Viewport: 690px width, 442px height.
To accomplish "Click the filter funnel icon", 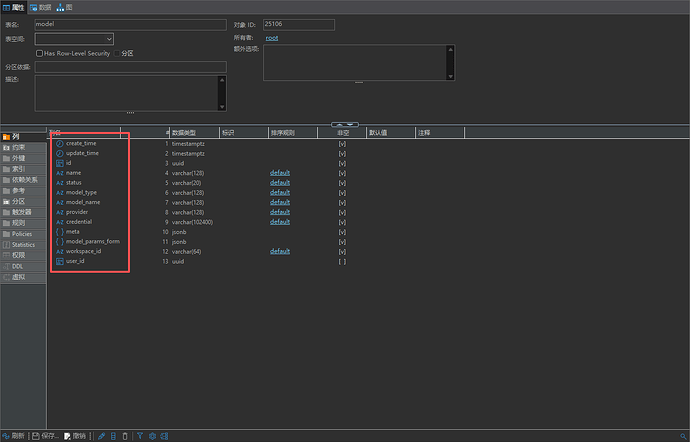I will coord(140,436).
